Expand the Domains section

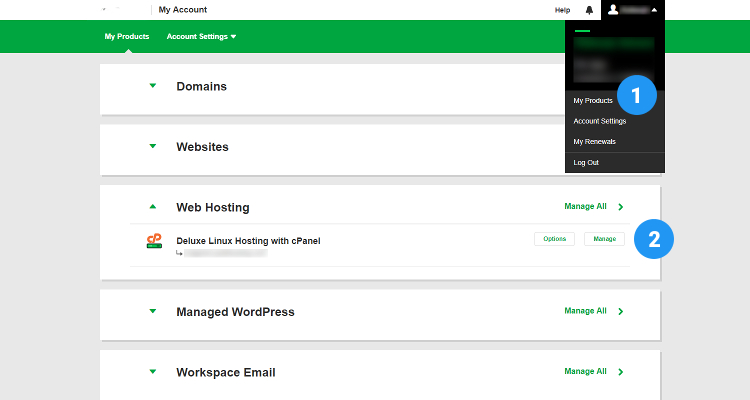coord(153,86)
